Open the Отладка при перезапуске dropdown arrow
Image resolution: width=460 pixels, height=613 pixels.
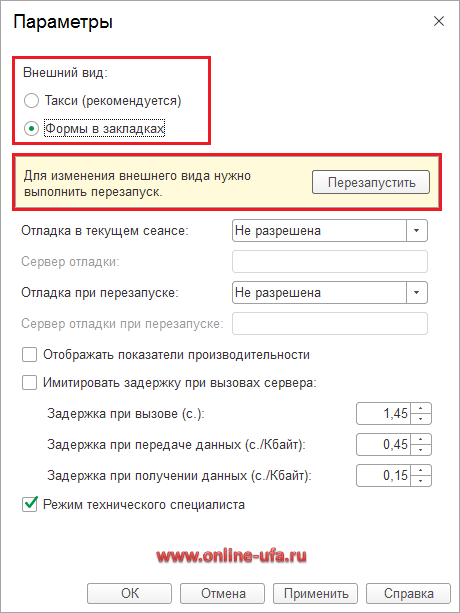417,292
